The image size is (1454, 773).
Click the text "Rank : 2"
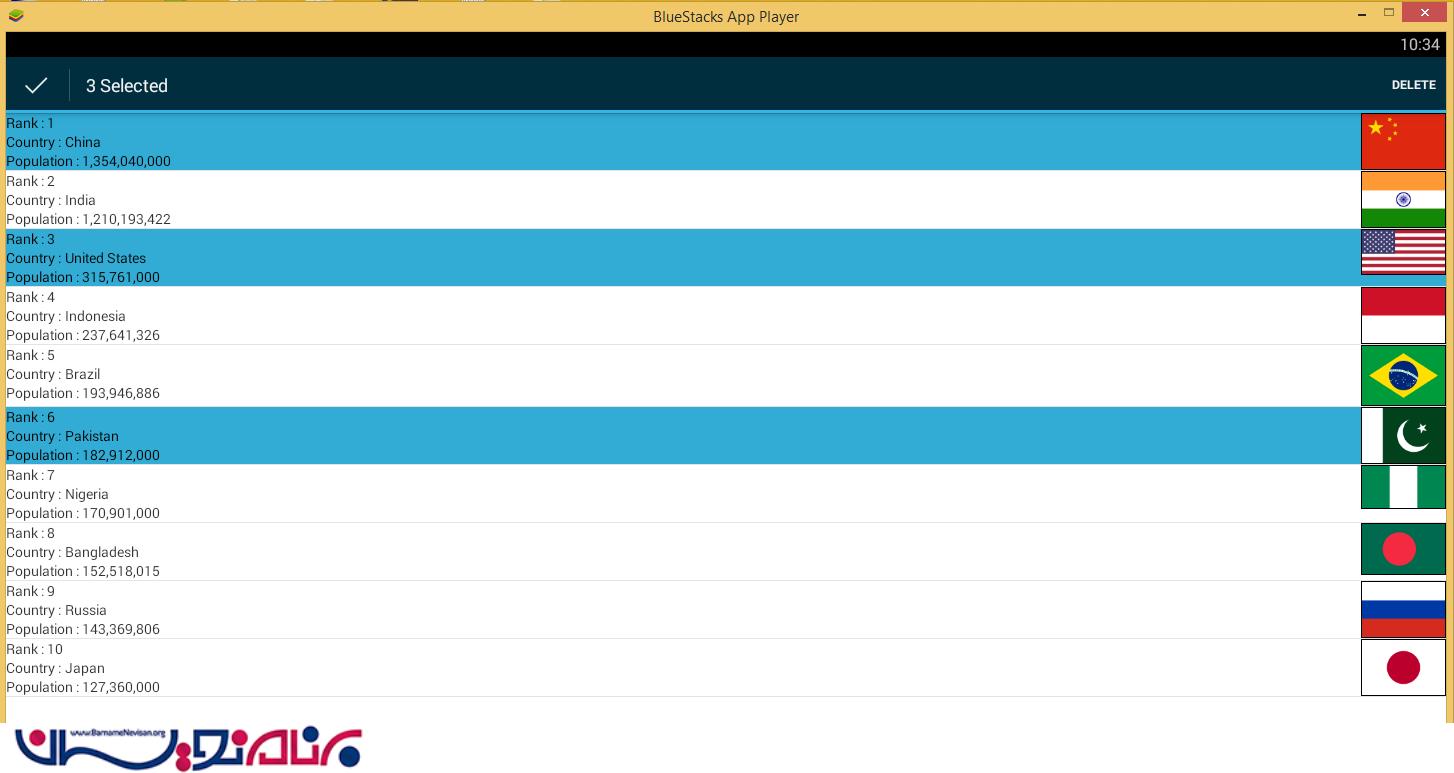coord(30,181)
